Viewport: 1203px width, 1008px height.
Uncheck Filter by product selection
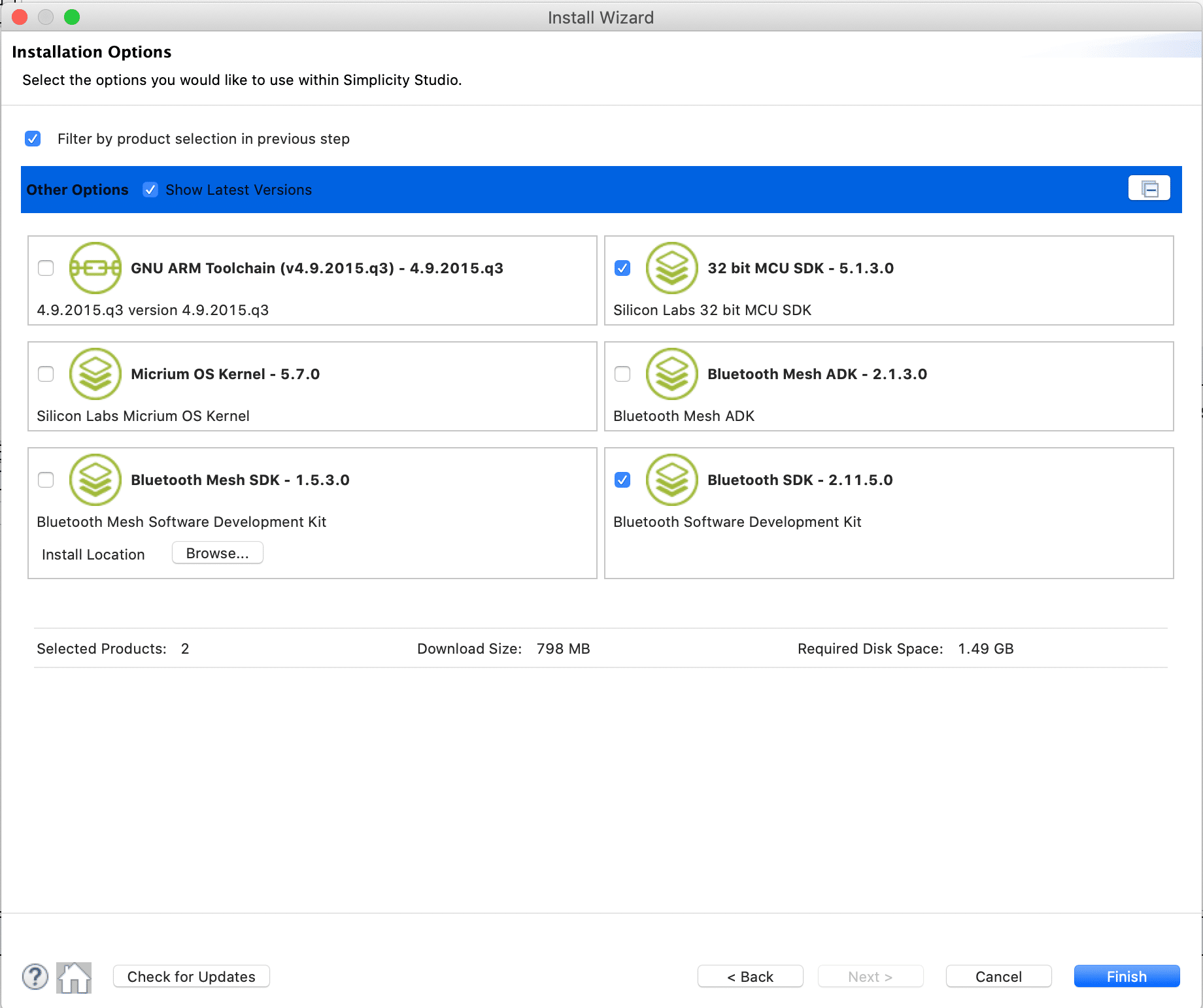click(33, 138)
